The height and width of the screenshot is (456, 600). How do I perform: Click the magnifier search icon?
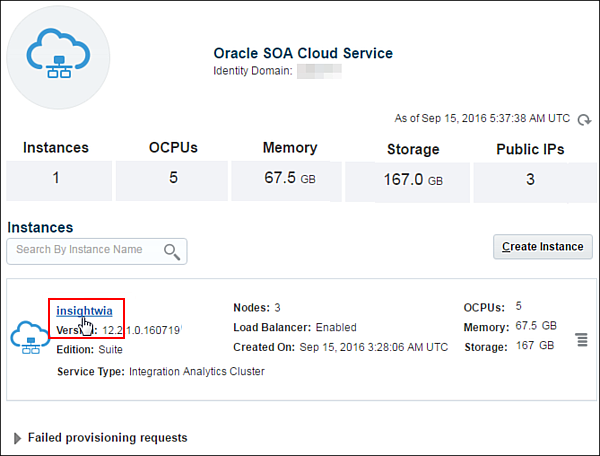click(x=171, y=251)
